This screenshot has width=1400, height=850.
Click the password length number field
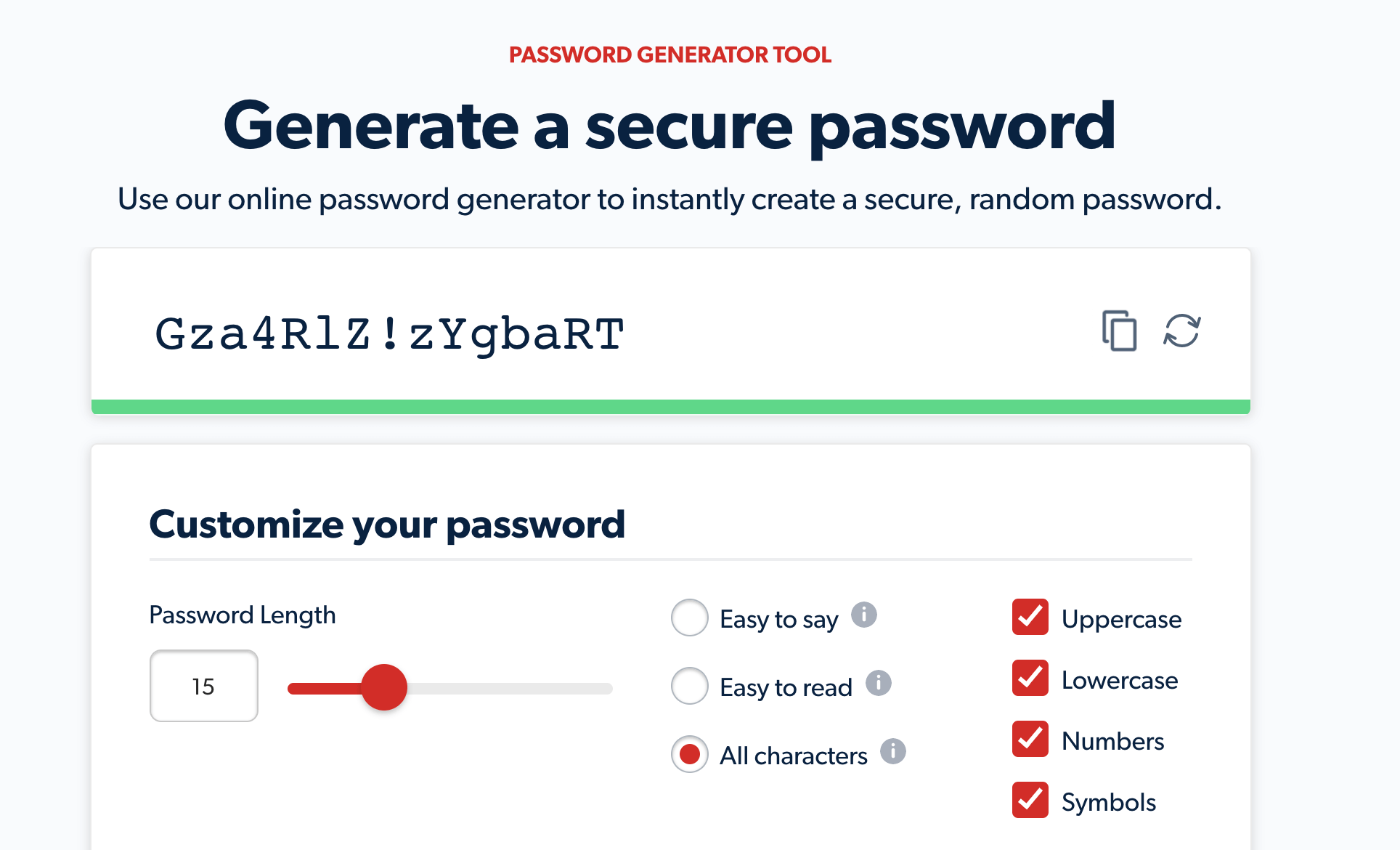(203, 686)
